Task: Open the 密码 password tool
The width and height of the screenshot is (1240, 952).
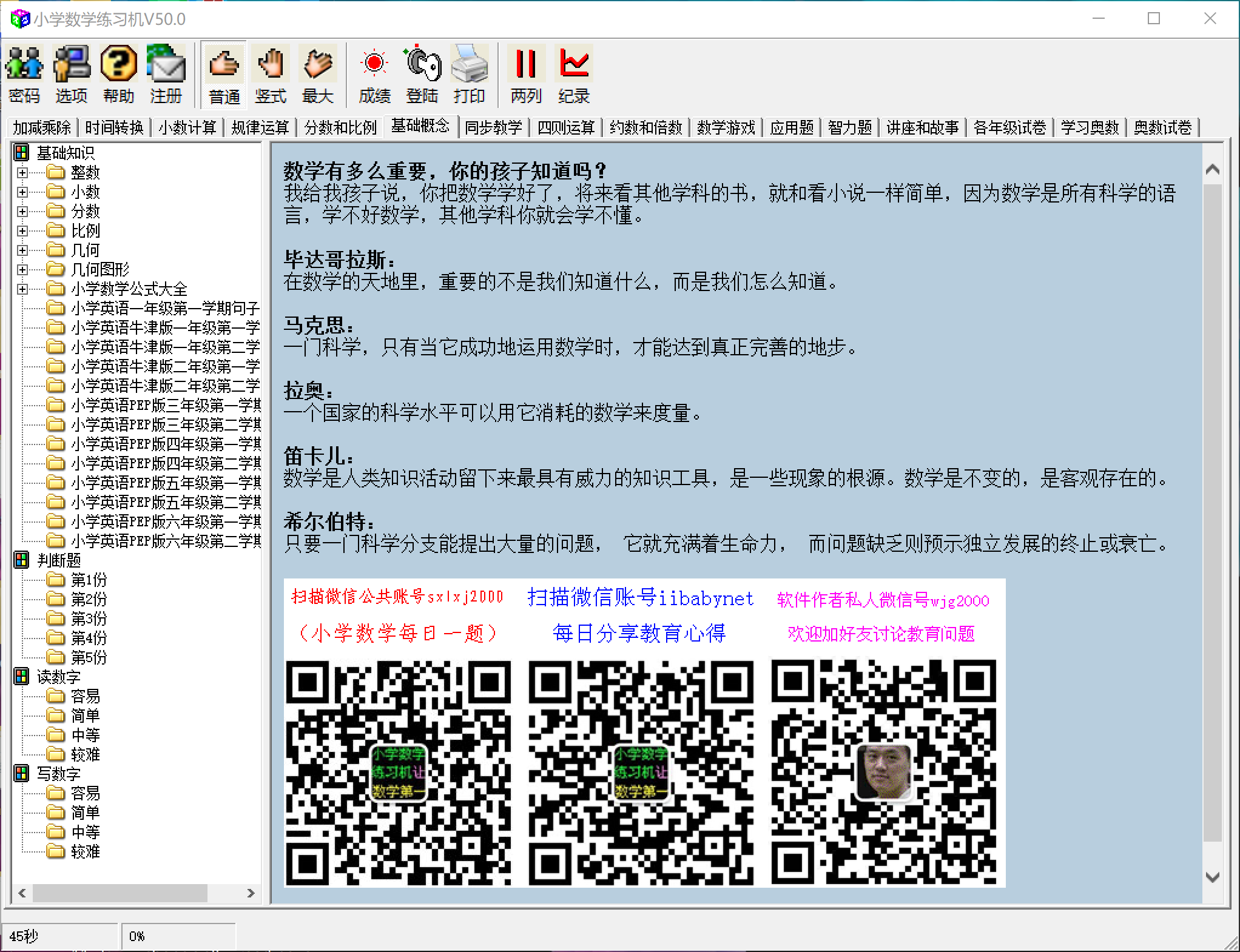Action: pos(24,74)
